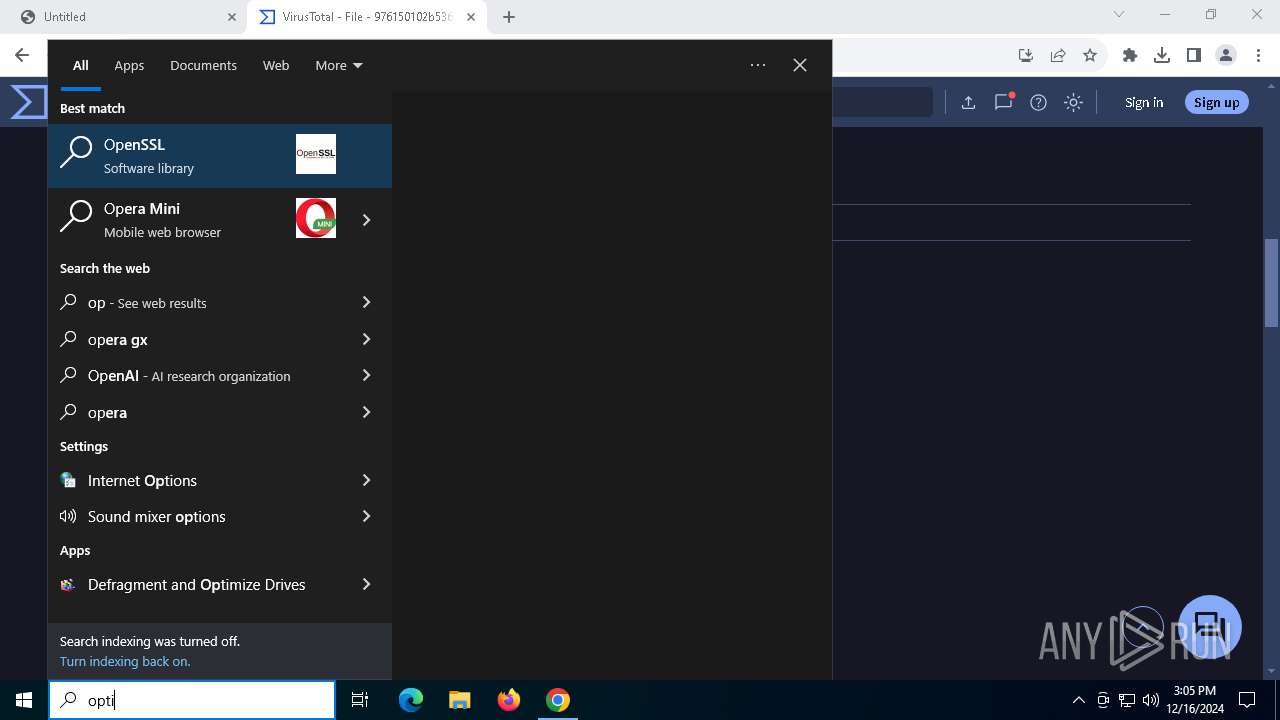Click the taskbar clock showing 3:05 PM

[1194, 700]
